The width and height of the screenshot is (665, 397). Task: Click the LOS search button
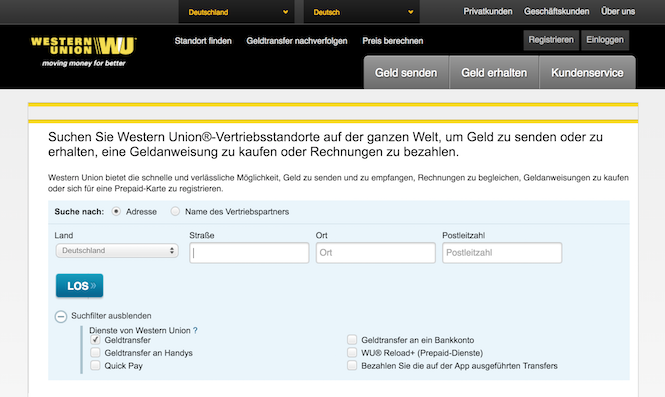pos(79,285)
